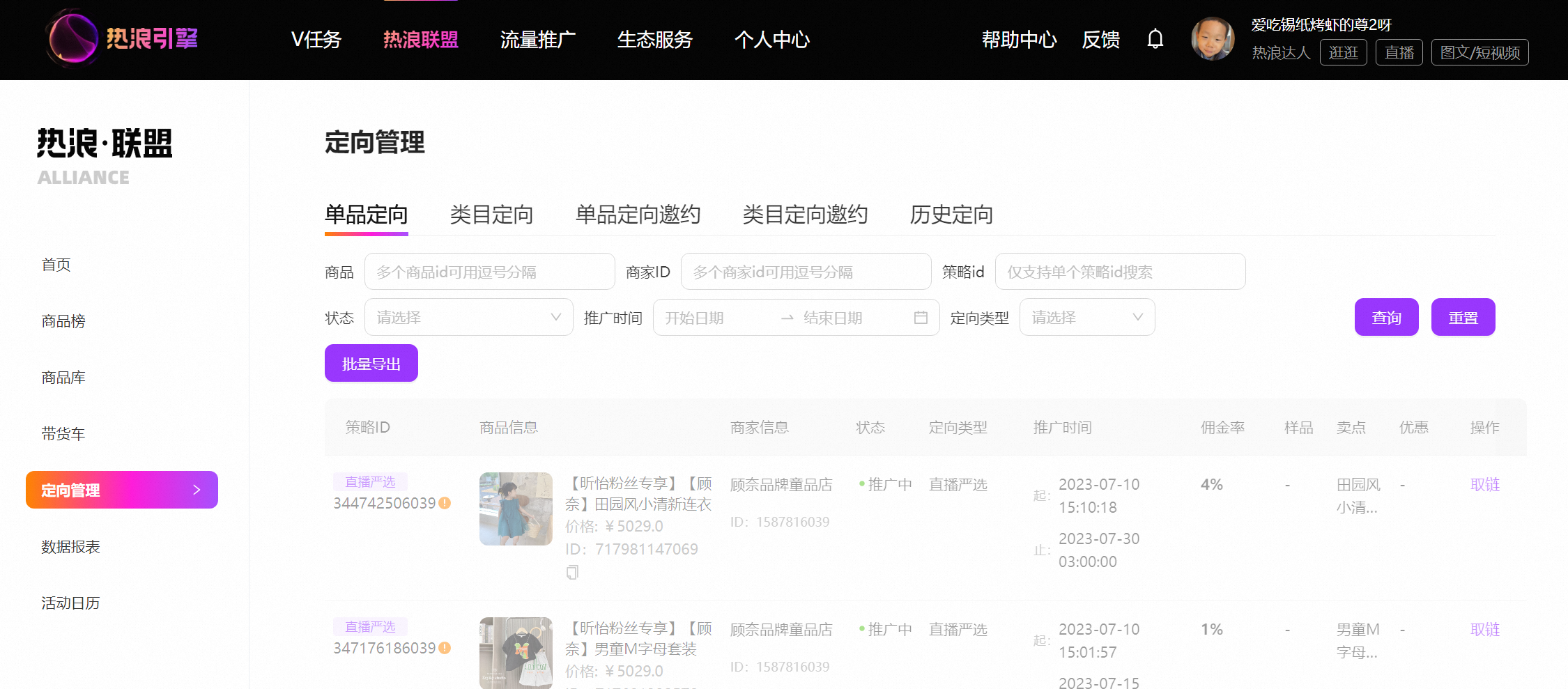Click the 商家ID input field
This screenshot has width=1568, height=689.
(806, 272)
